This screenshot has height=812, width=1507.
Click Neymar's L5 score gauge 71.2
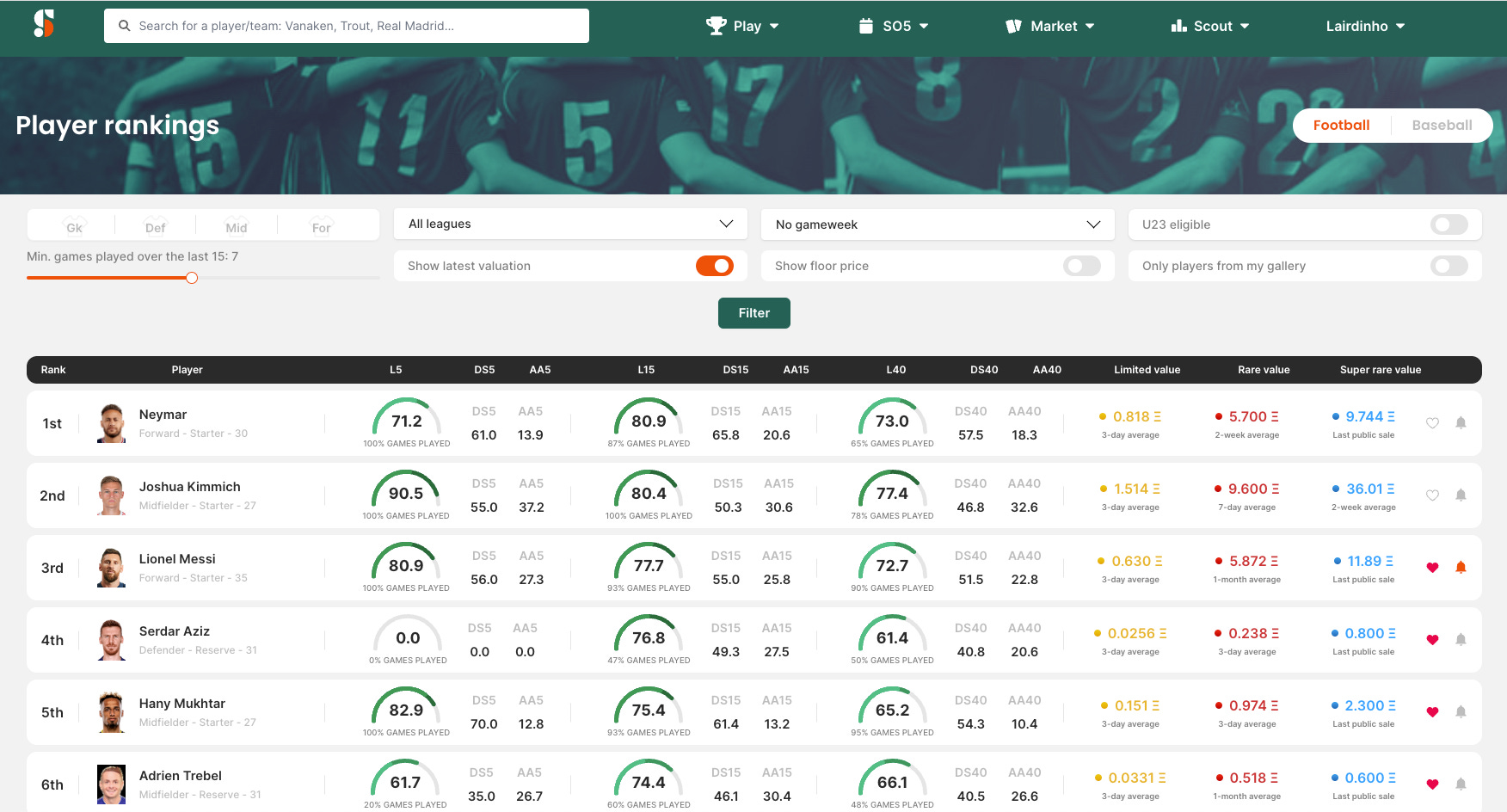coord(406,418)
